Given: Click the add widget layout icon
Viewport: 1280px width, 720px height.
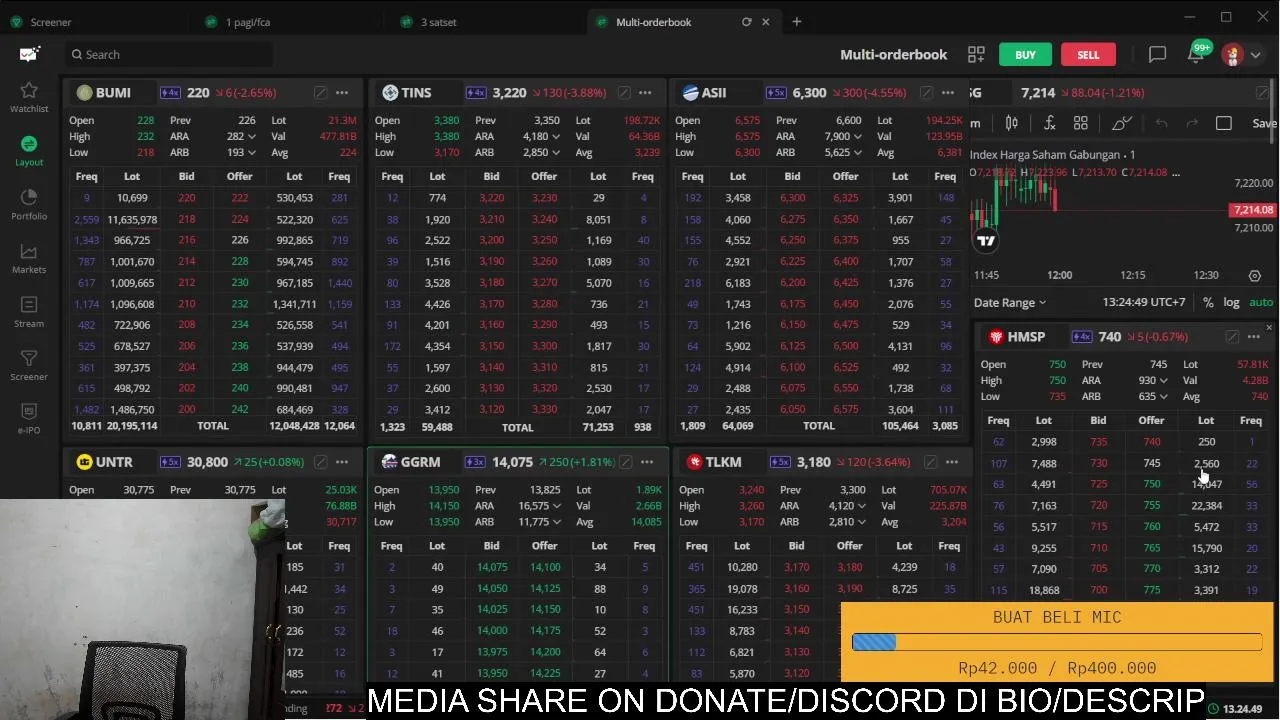Looking at the screenshot, I should 976,55.
